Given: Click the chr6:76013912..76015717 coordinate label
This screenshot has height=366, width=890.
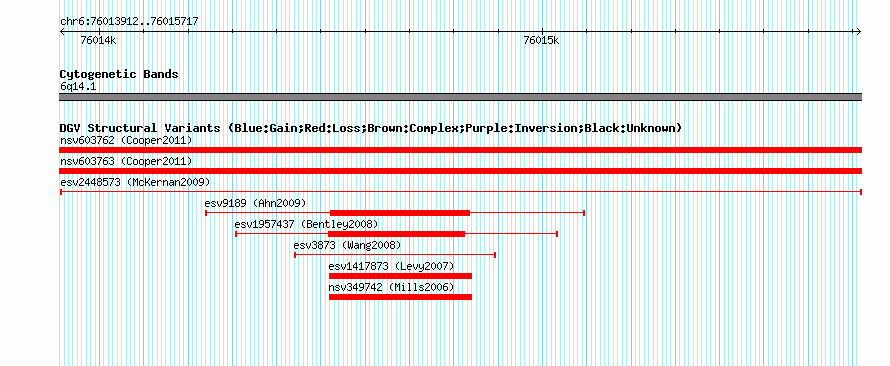Looking at the screenshot, I should click(x=129, y=22).
